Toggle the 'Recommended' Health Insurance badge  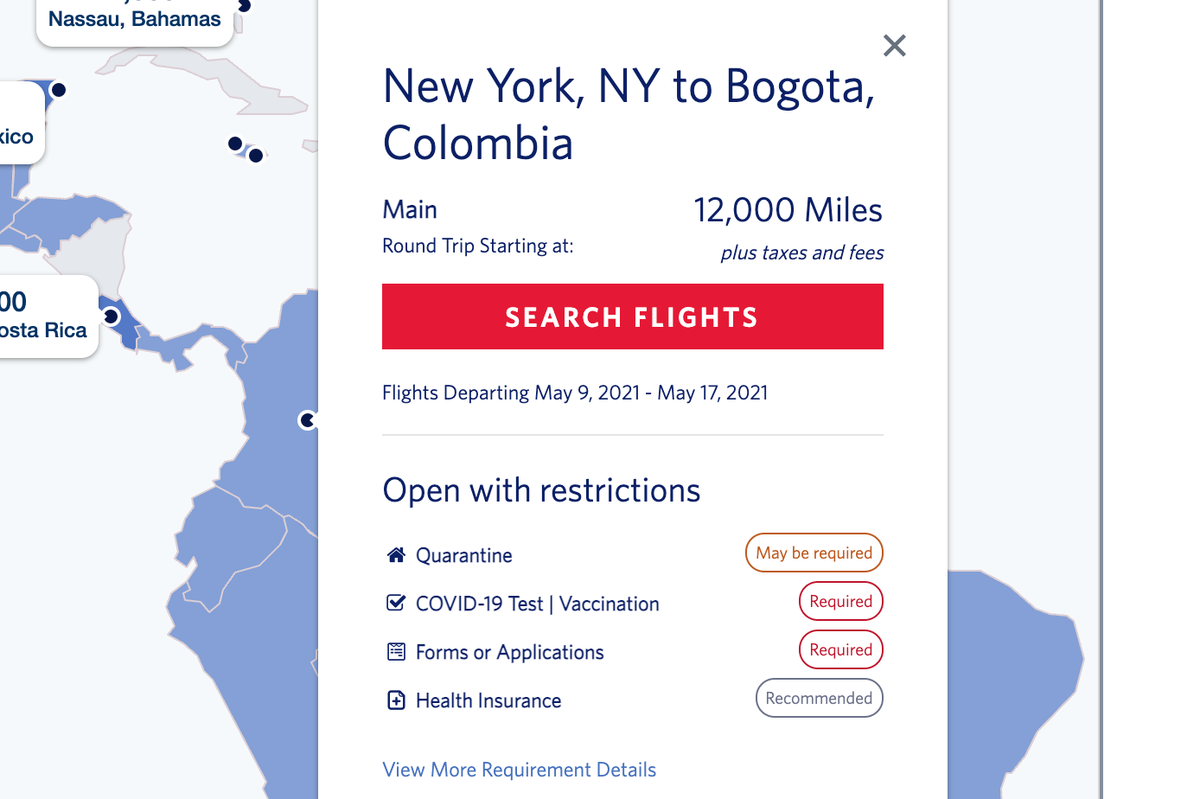coord(819,697)
